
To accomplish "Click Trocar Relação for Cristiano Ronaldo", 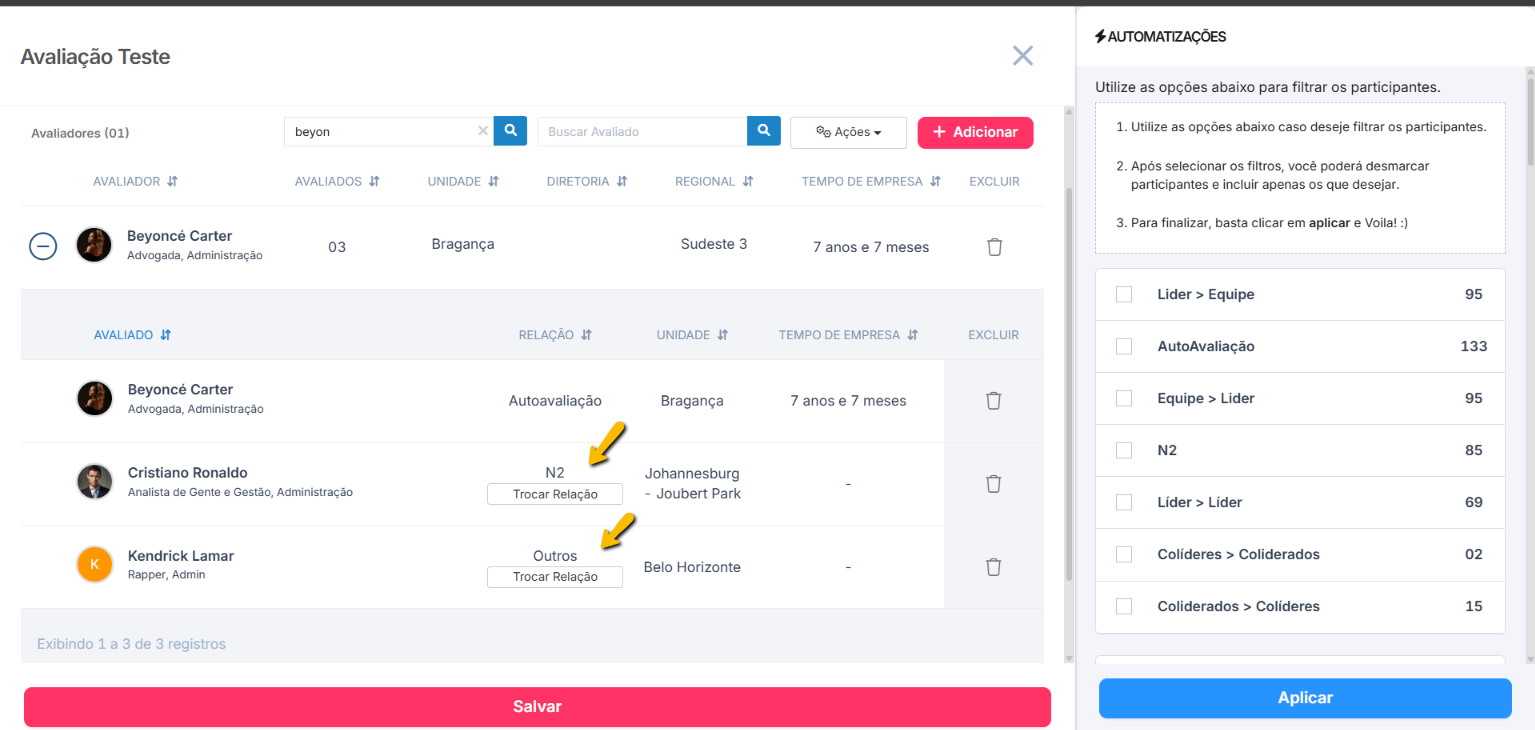I will (x=555, y=494).
